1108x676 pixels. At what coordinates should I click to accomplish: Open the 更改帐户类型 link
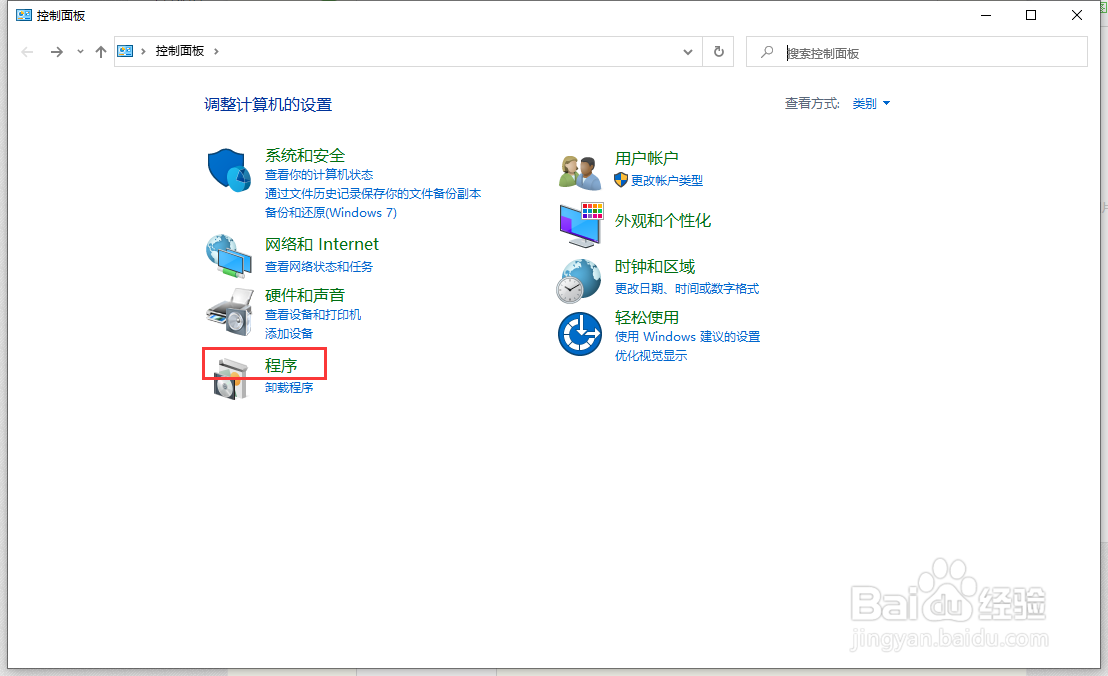(666, 181)
